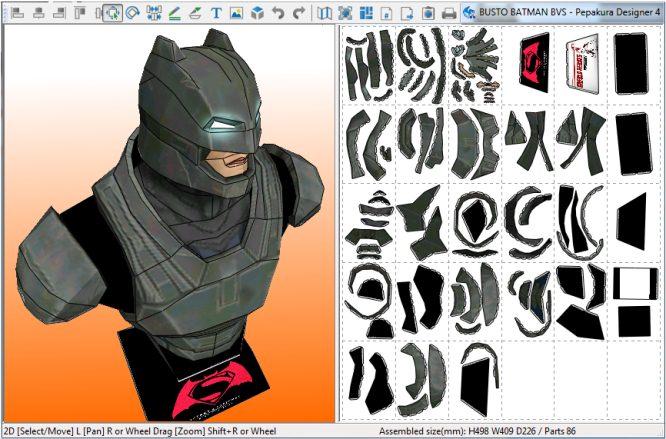Select the Edit Flaps tool
The width and height of the screenshot is (666, 439).
click(195, 13)
